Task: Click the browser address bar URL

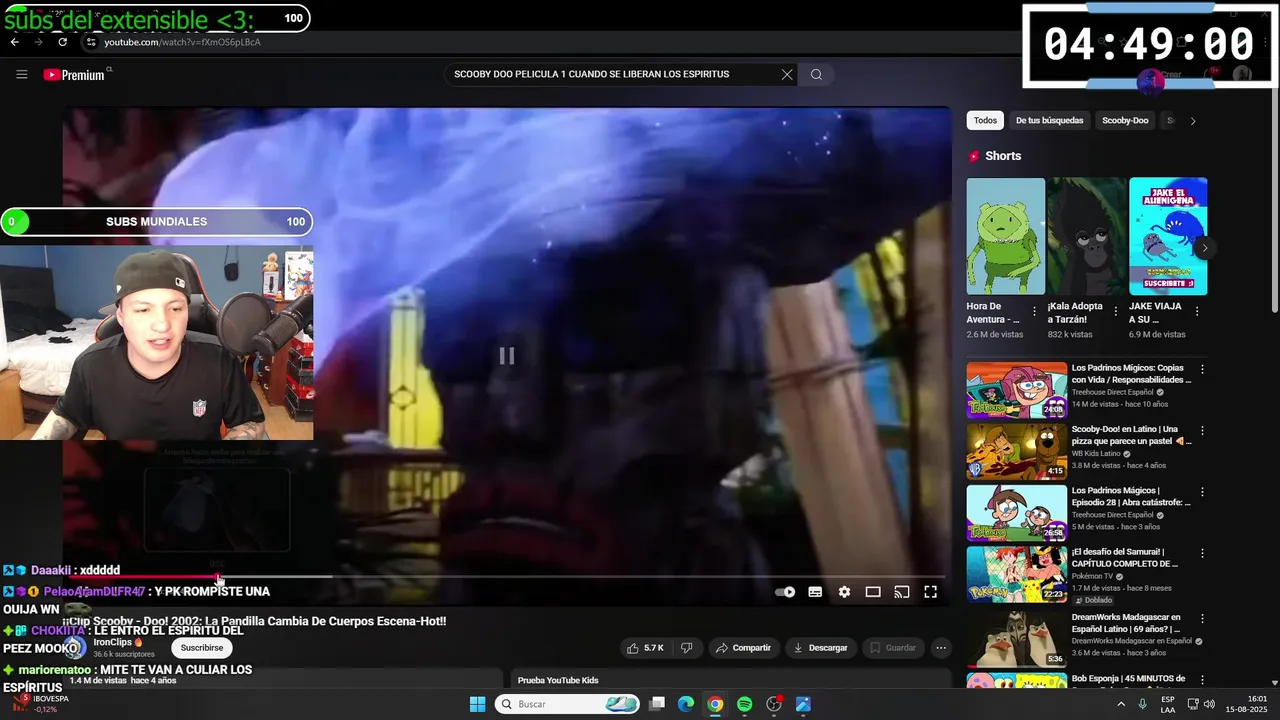Action: [182, 42]
